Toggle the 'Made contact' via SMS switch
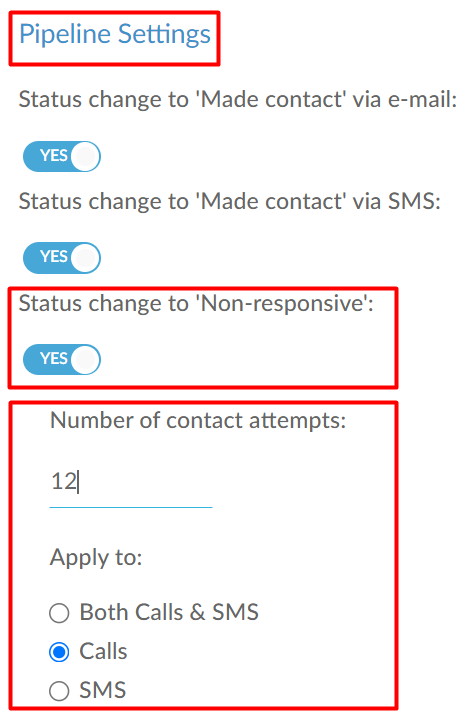476x720 pixels. [x=62, y=258]
